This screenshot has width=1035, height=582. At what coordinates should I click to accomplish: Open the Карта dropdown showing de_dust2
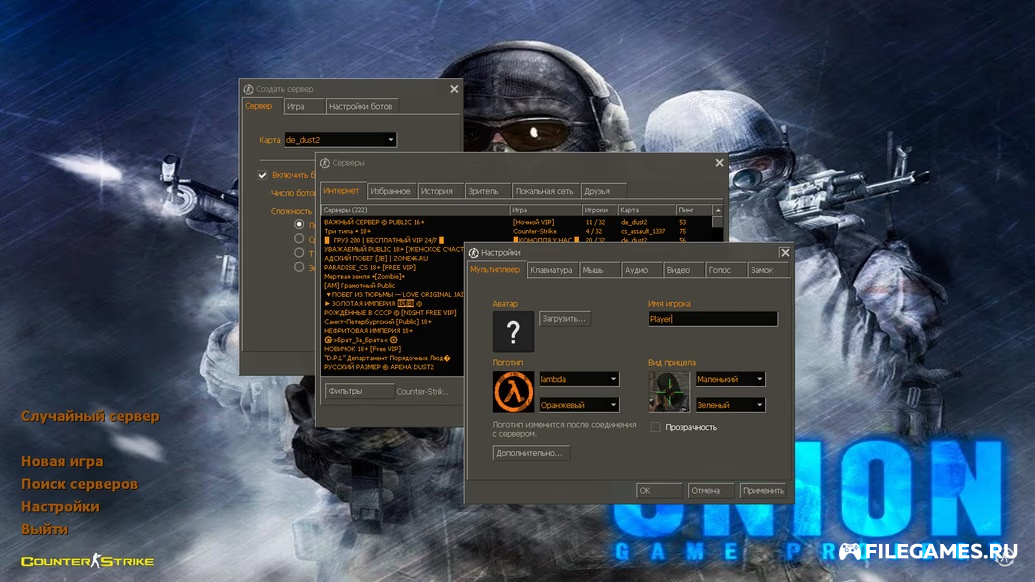[340, 140]
